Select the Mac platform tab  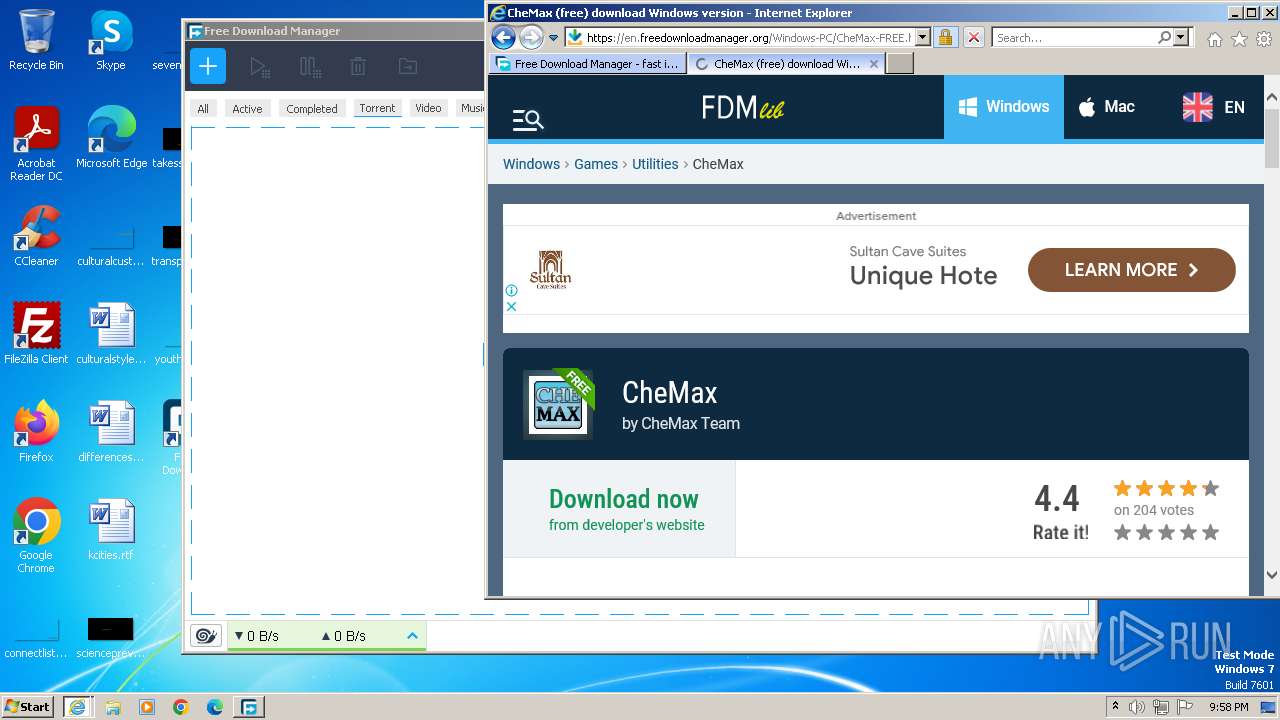[x=1107, y=107]
